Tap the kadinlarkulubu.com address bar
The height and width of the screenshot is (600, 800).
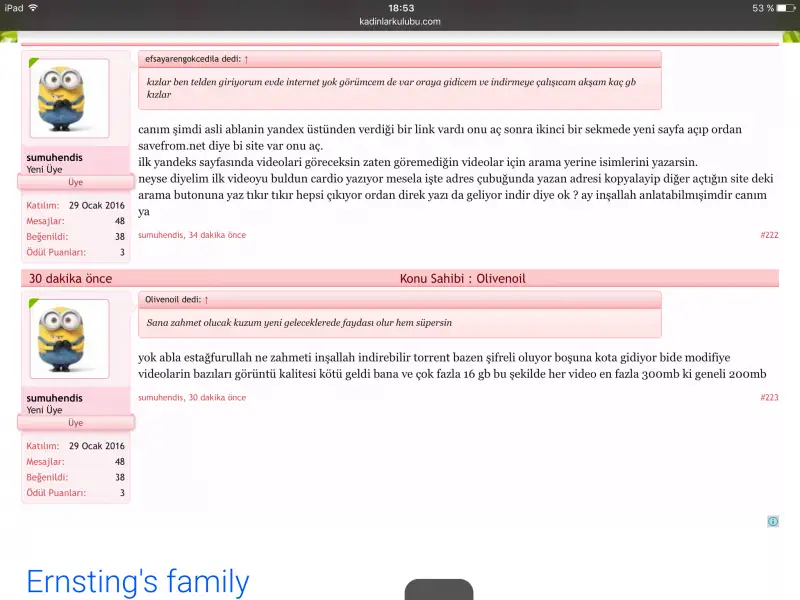[x=400, y=21]
